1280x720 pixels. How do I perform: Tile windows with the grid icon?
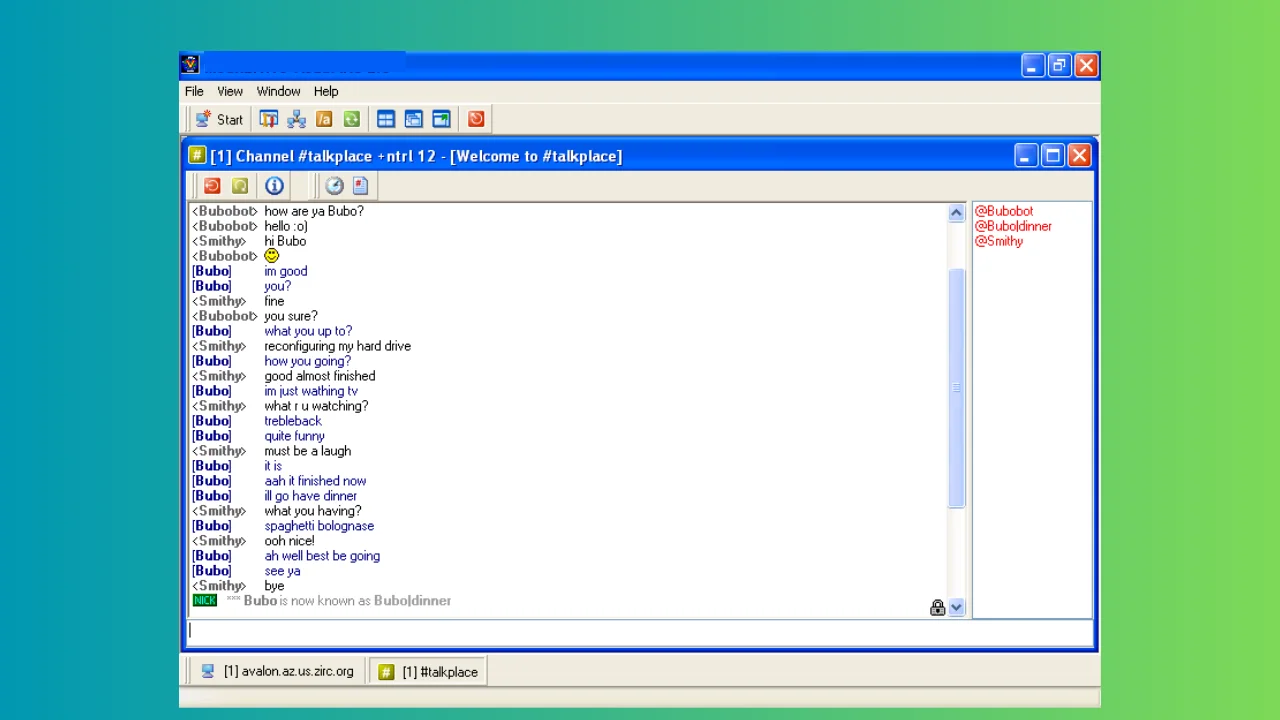386,119
